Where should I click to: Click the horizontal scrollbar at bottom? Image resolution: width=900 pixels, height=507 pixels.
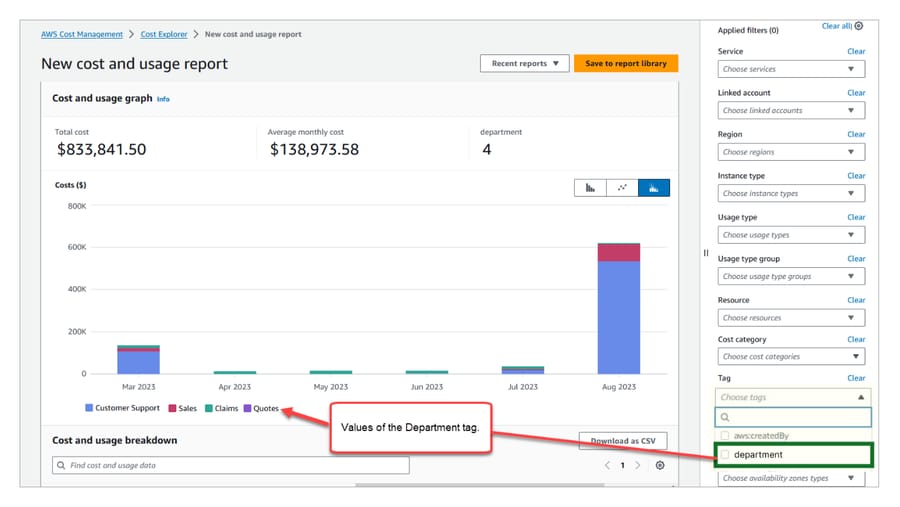coord(480,485)
